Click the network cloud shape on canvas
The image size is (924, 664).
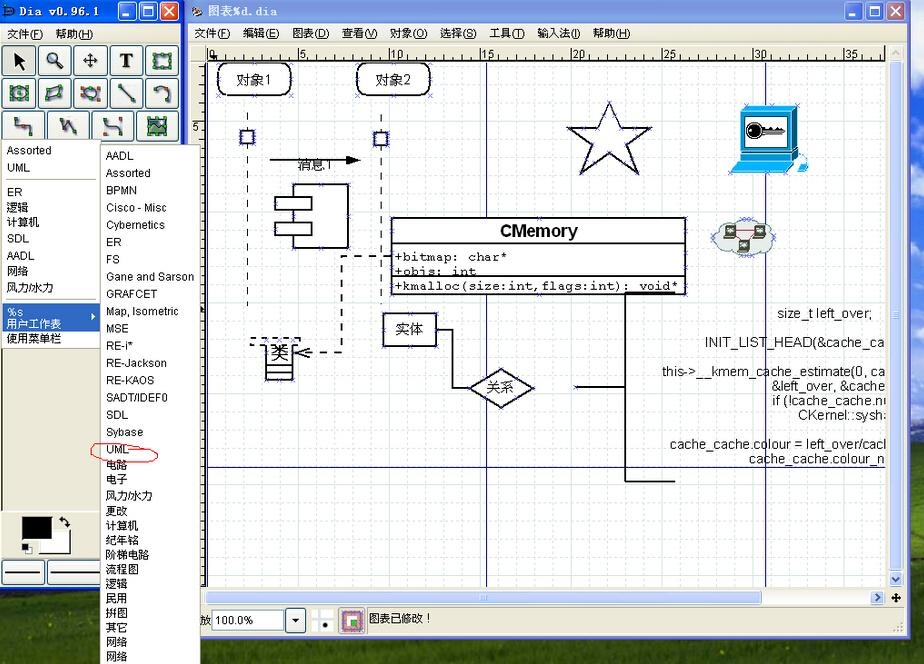(744, 236)
